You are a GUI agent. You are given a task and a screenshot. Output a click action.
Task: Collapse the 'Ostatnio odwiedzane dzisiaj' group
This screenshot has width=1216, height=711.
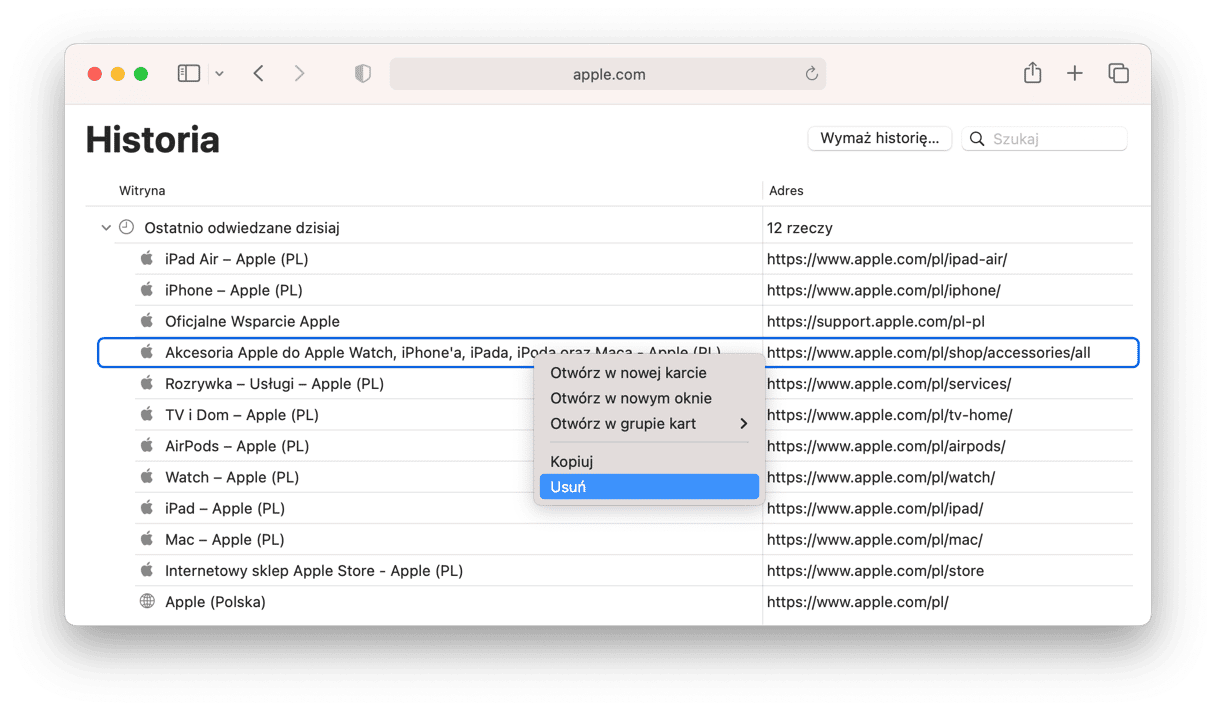click(x=106, y=228)
